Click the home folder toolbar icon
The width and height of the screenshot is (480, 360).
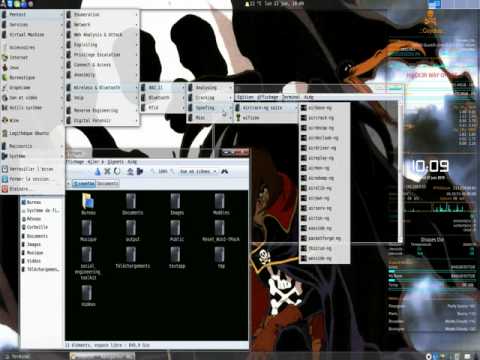click(130, 171)
